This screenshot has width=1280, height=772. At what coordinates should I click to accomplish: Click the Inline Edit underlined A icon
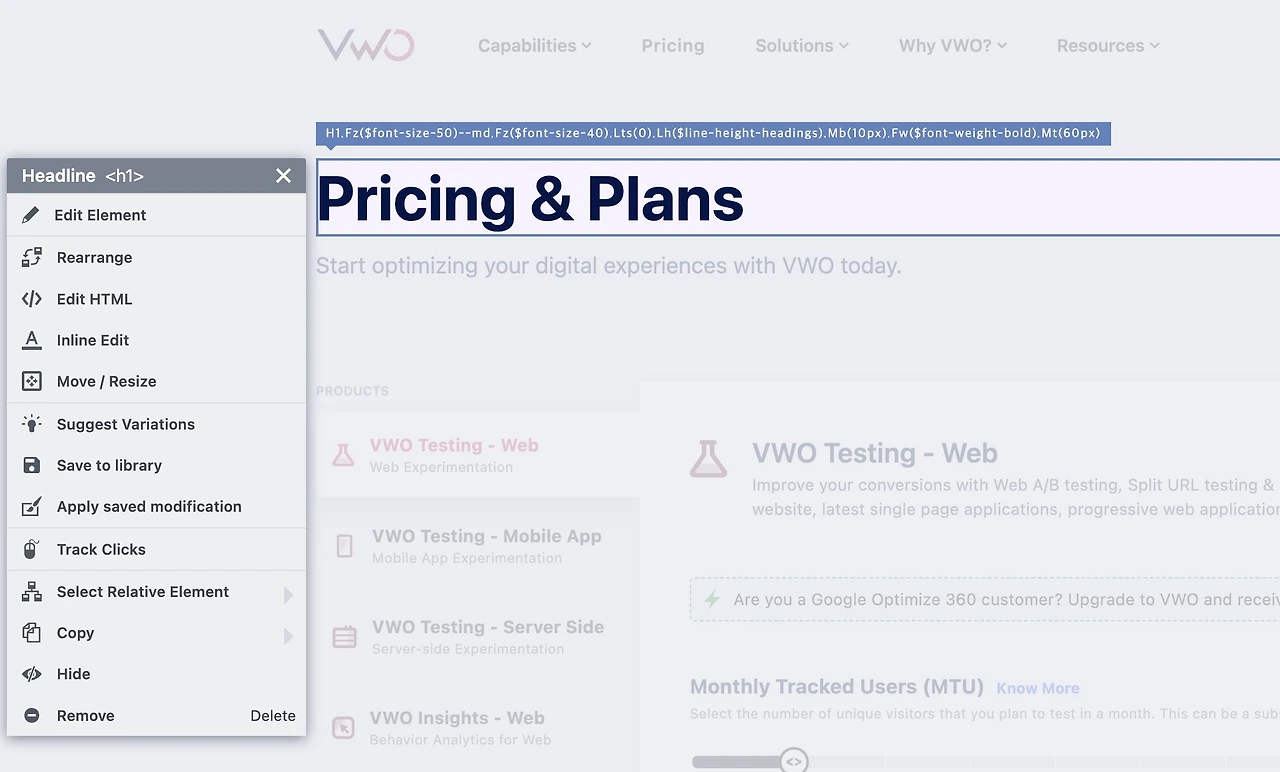point(32,340)
